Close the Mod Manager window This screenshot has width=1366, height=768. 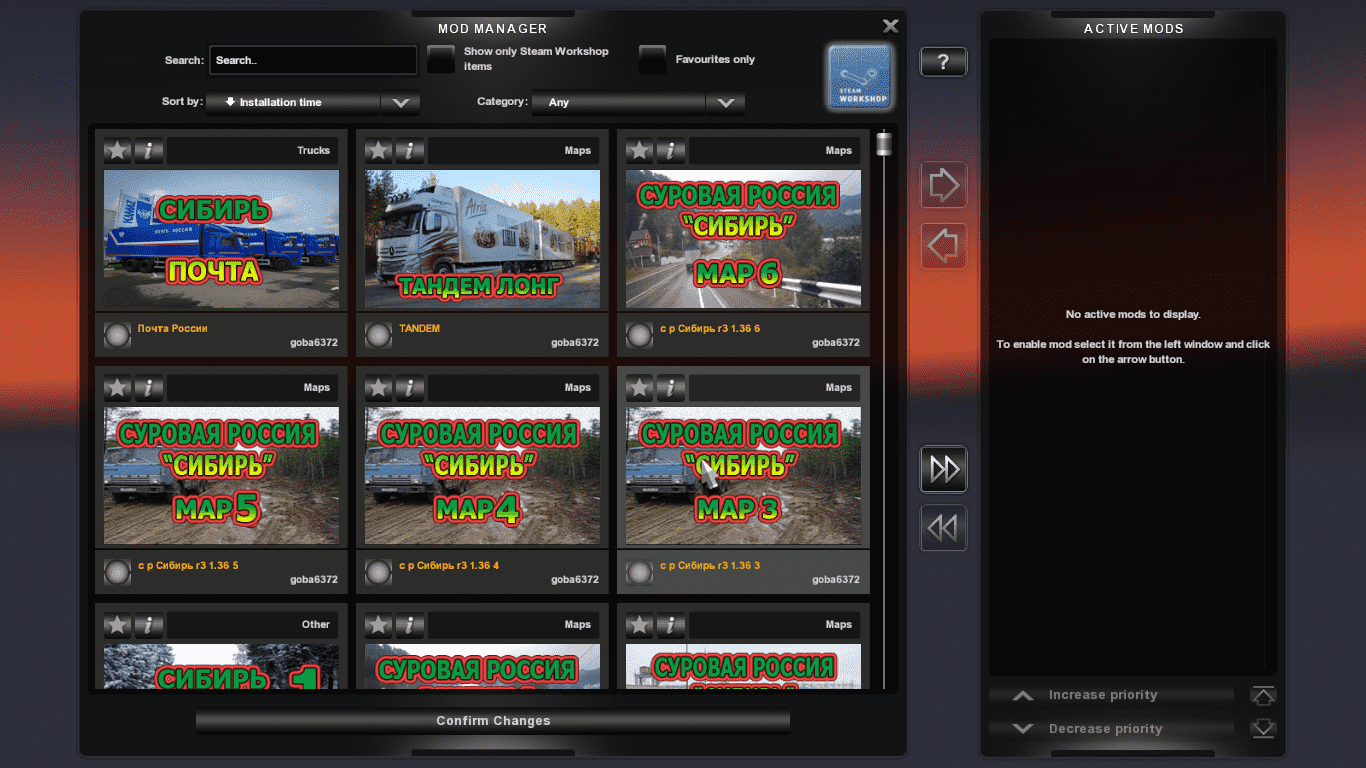(x=890, y=26)
